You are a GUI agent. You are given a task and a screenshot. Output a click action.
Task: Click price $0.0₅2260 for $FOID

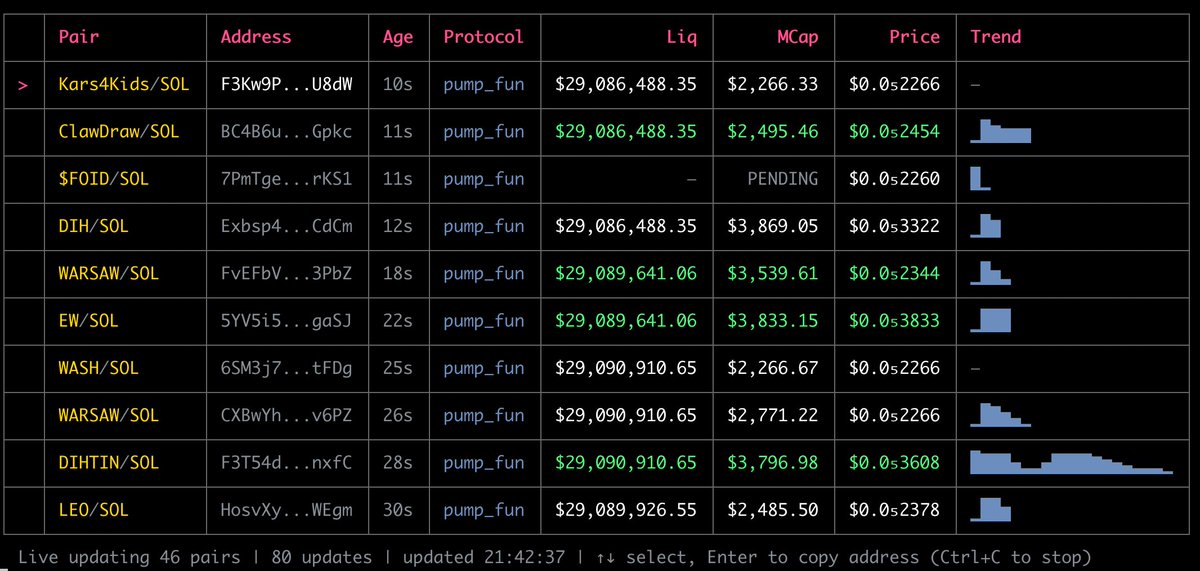(x=895, y=179)
